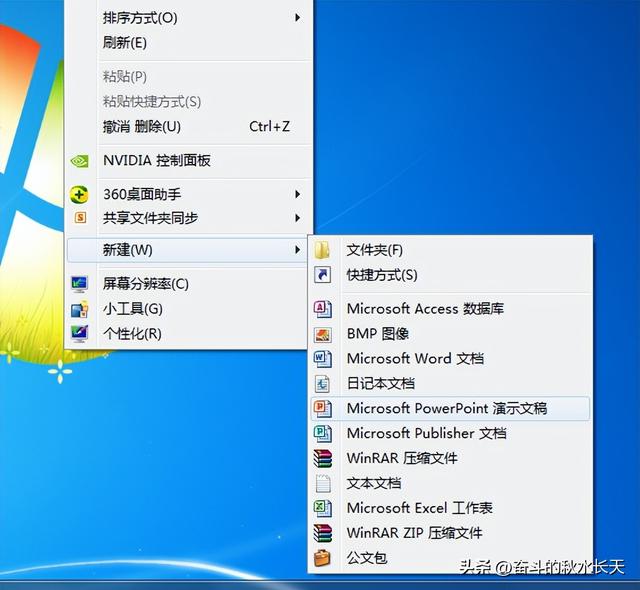Viewport: 640px width, 590px height.
Task: Click the Microsoft Excel worksheet icon
Action: [x=322, y=508]
